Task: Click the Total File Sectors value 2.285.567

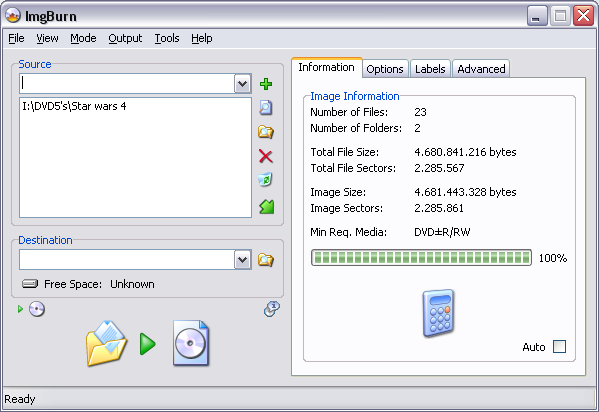Action: click(439, 168)
